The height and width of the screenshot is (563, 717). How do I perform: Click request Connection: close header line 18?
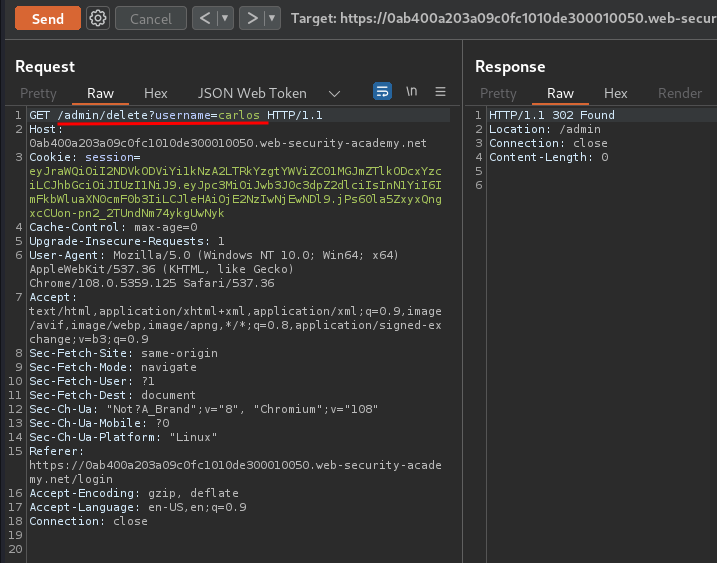tap(89, 521)
